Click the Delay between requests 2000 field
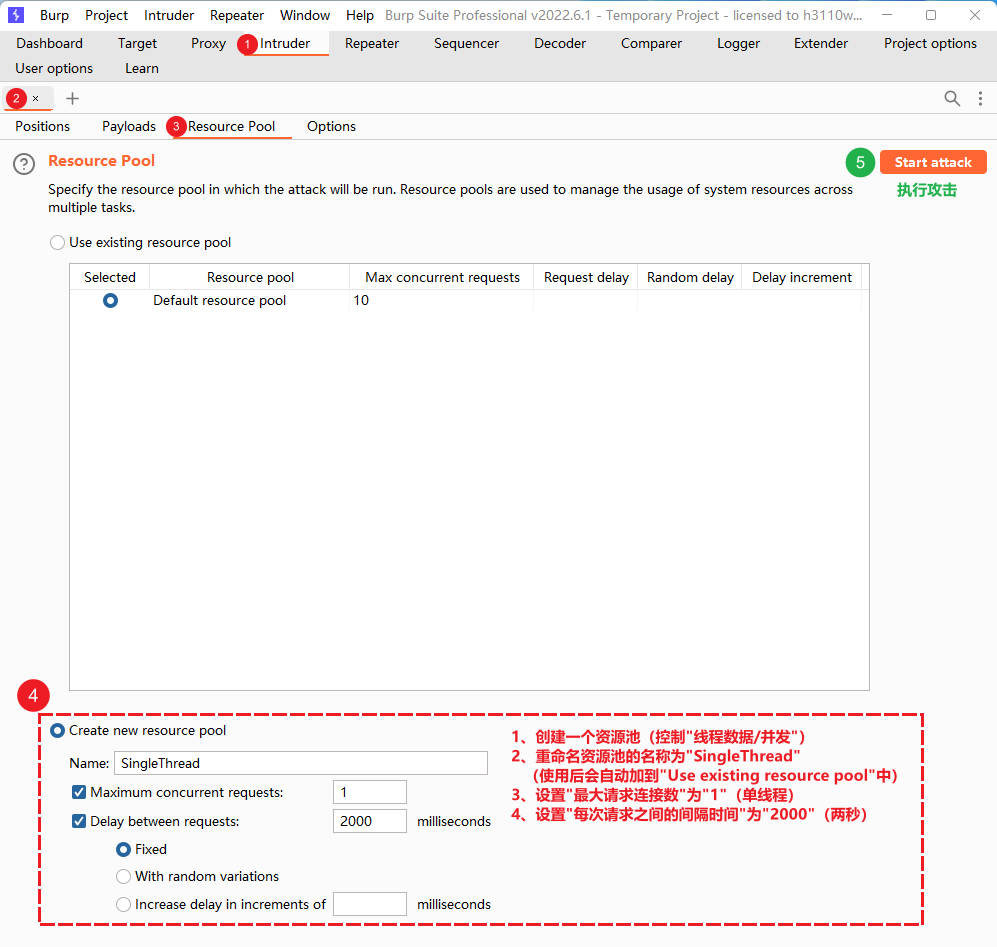Viewport: 997px width, 947px height. (369, 821)
